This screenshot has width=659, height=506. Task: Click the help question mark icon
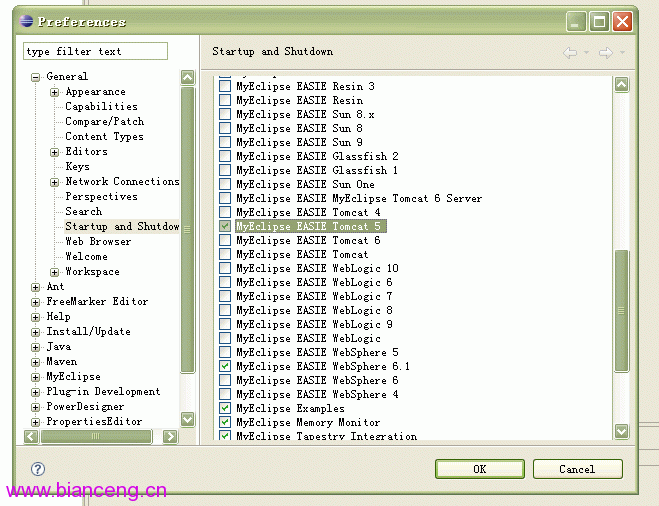coord(38,469)
